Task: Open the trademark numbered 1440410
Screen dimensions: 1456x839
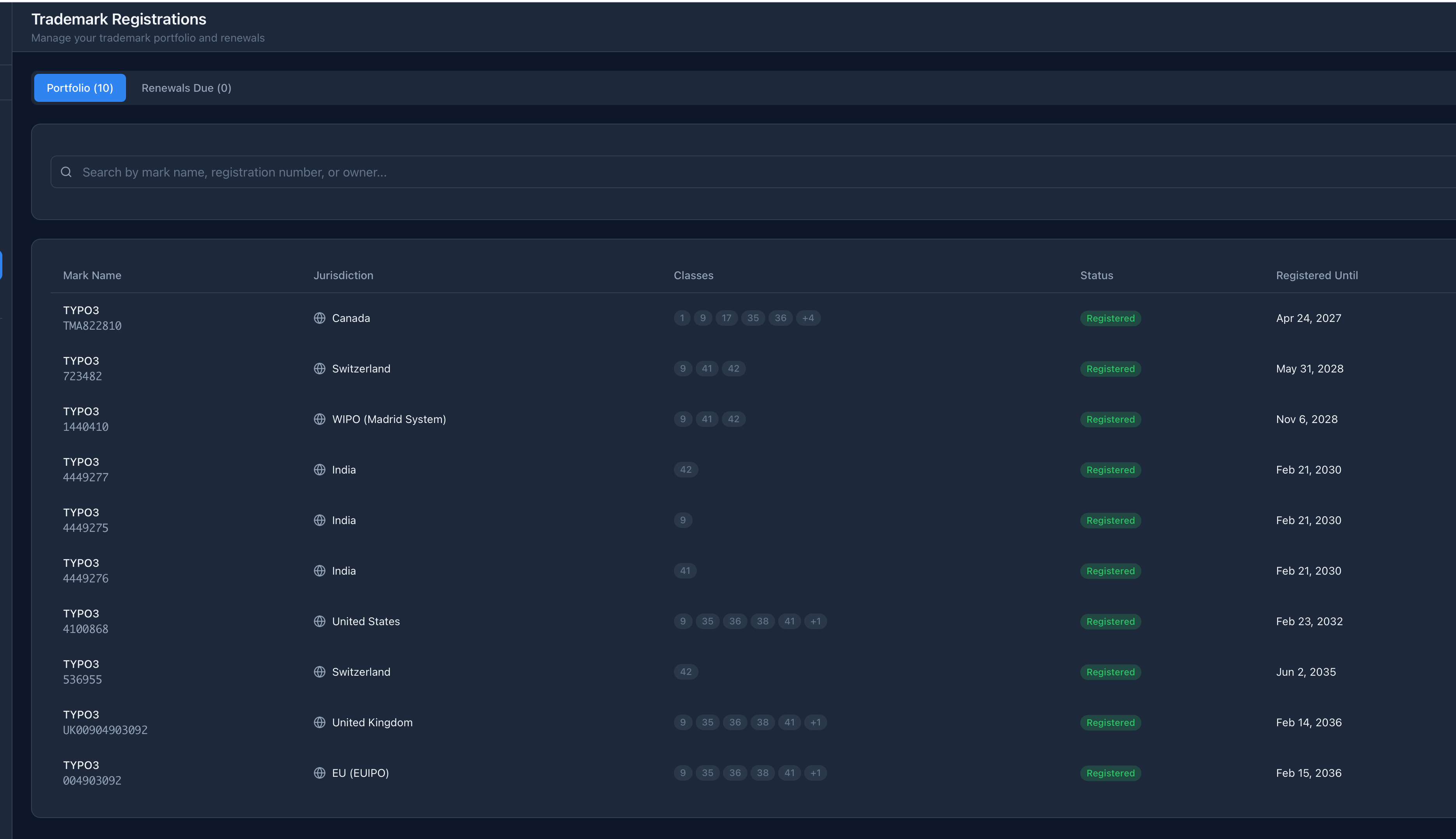Action: pos(86,427)
